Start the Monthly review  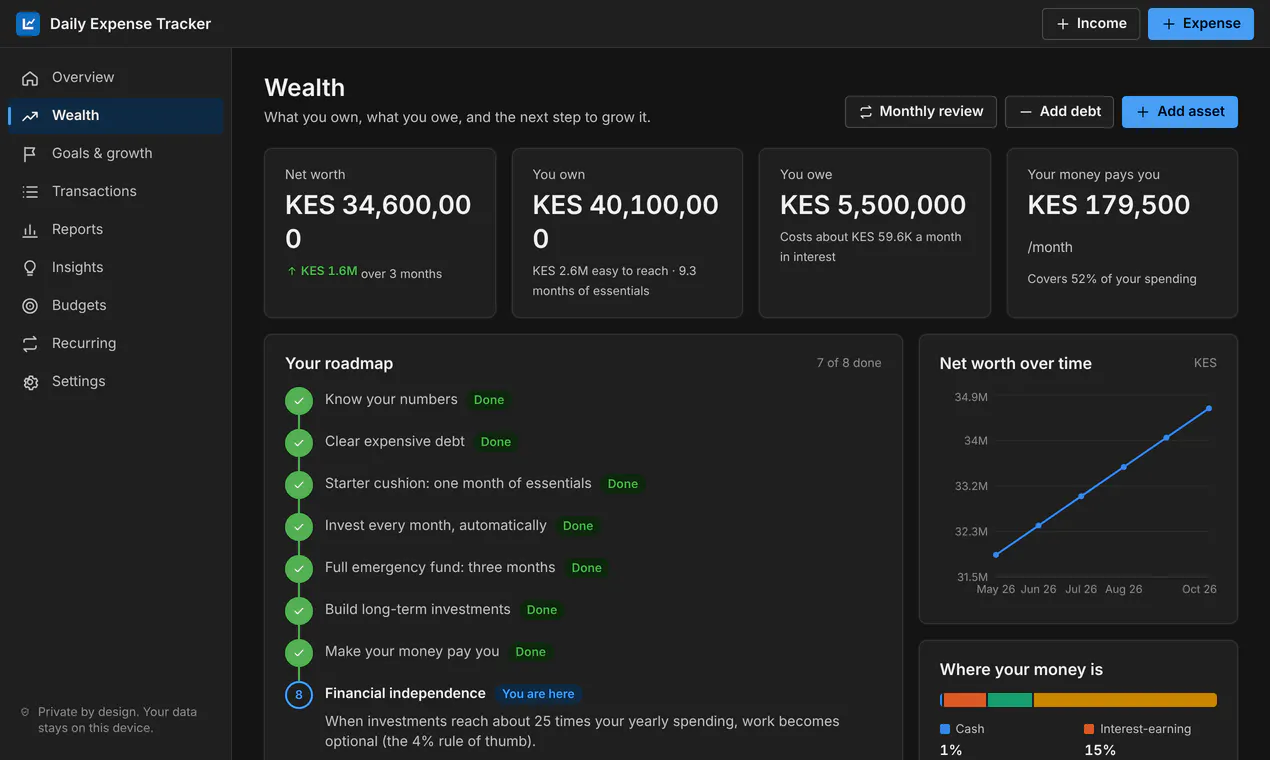[921, 112]
